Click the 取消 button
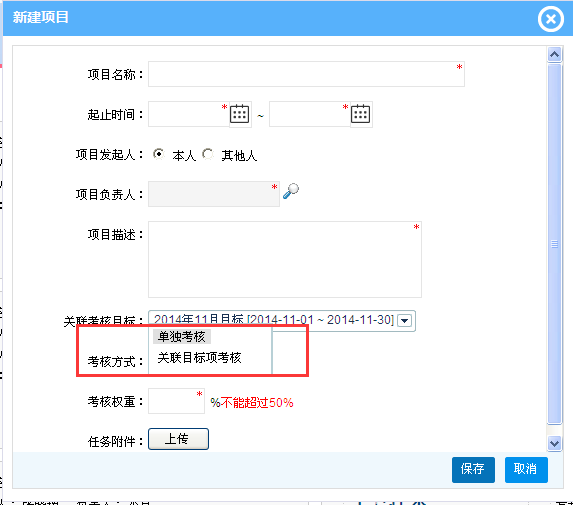 point(526,470)
